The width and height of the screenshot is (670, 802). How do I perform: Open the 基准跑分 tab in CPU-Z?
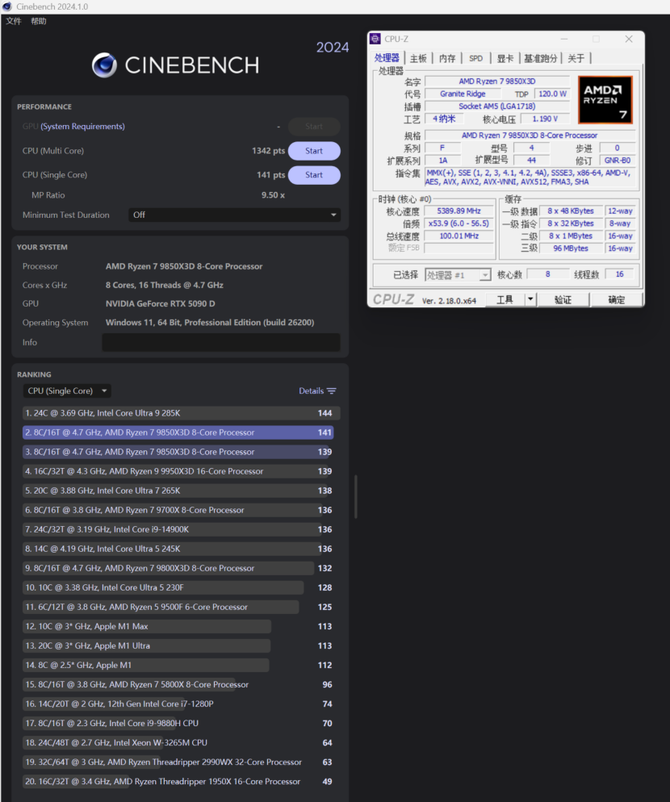542,59
